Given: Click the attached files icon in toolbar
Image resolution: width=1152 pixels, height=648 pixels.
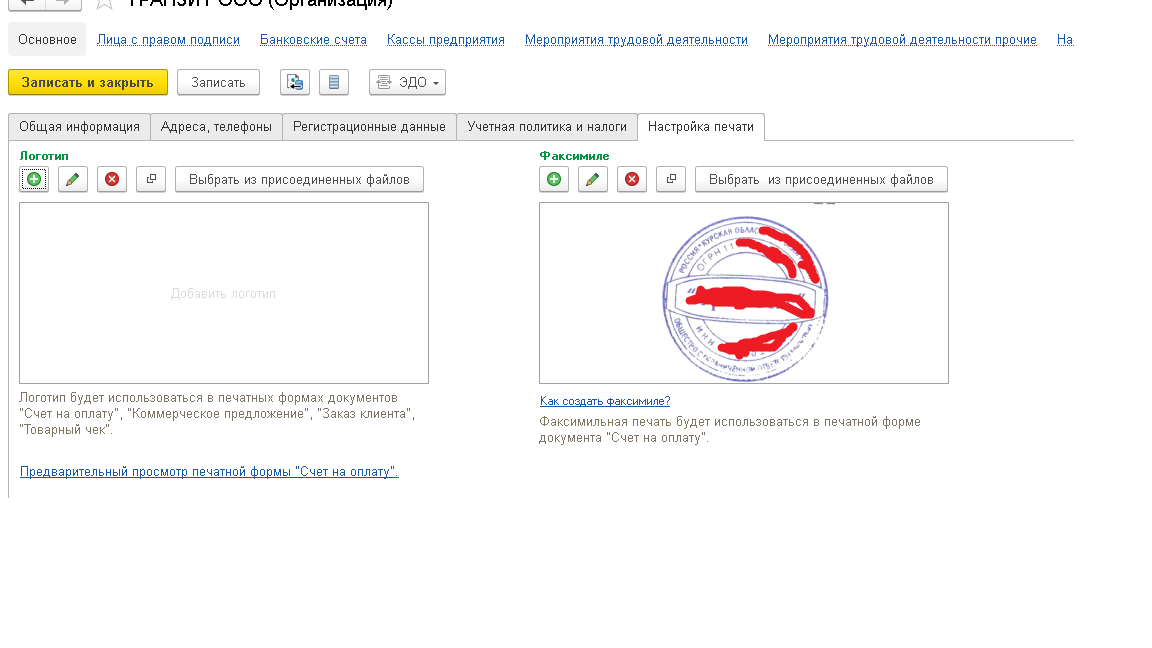Looking at the screenshot, I should click(294, 83).
